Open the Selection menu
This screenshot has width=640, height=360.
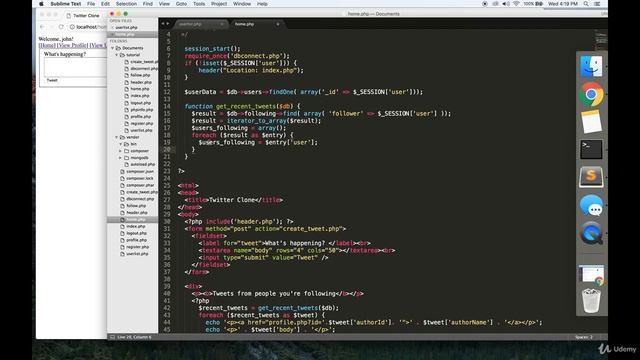point(126,4)
